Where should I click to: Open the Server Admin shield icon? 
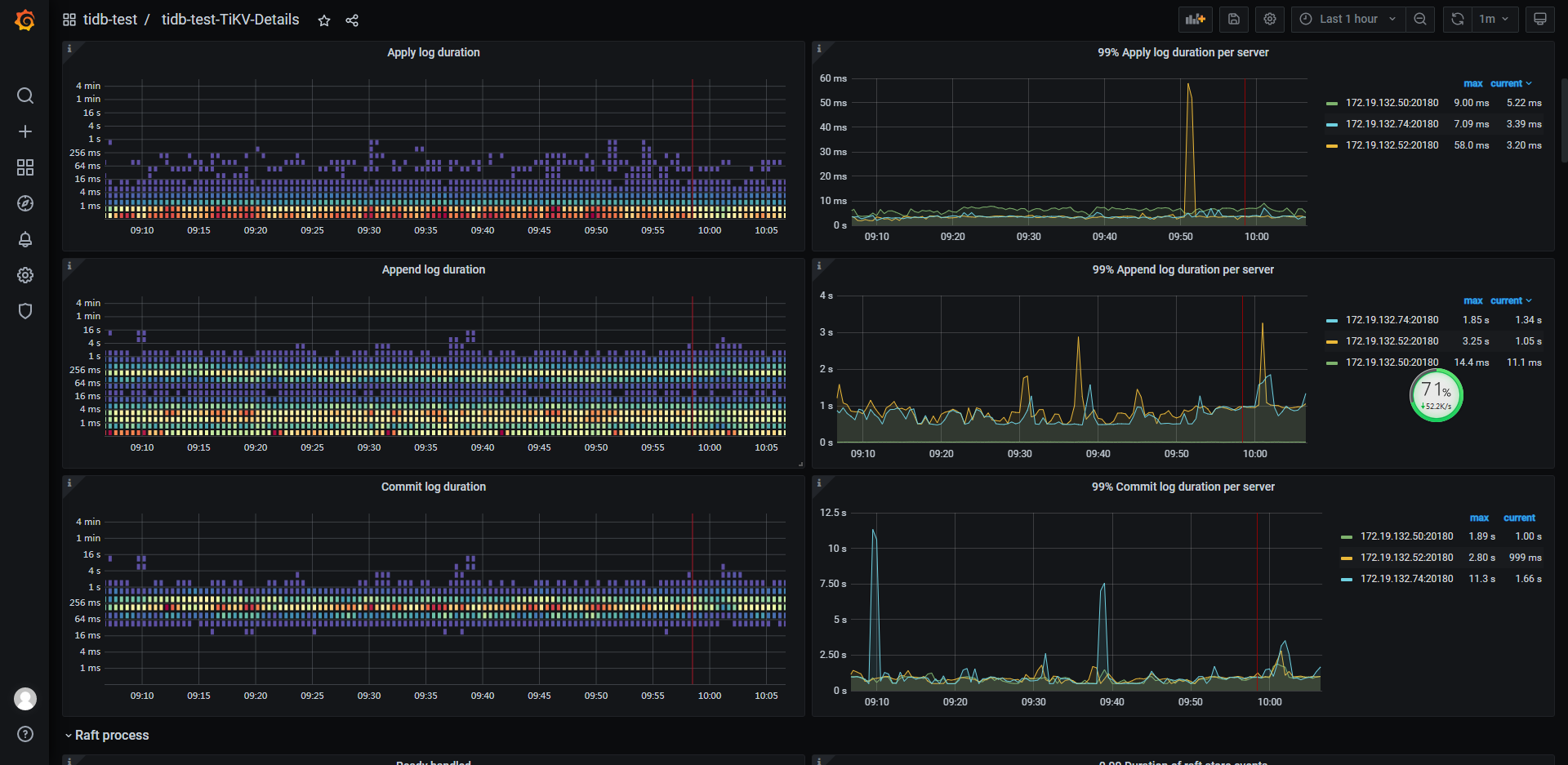tap(25, 311)
